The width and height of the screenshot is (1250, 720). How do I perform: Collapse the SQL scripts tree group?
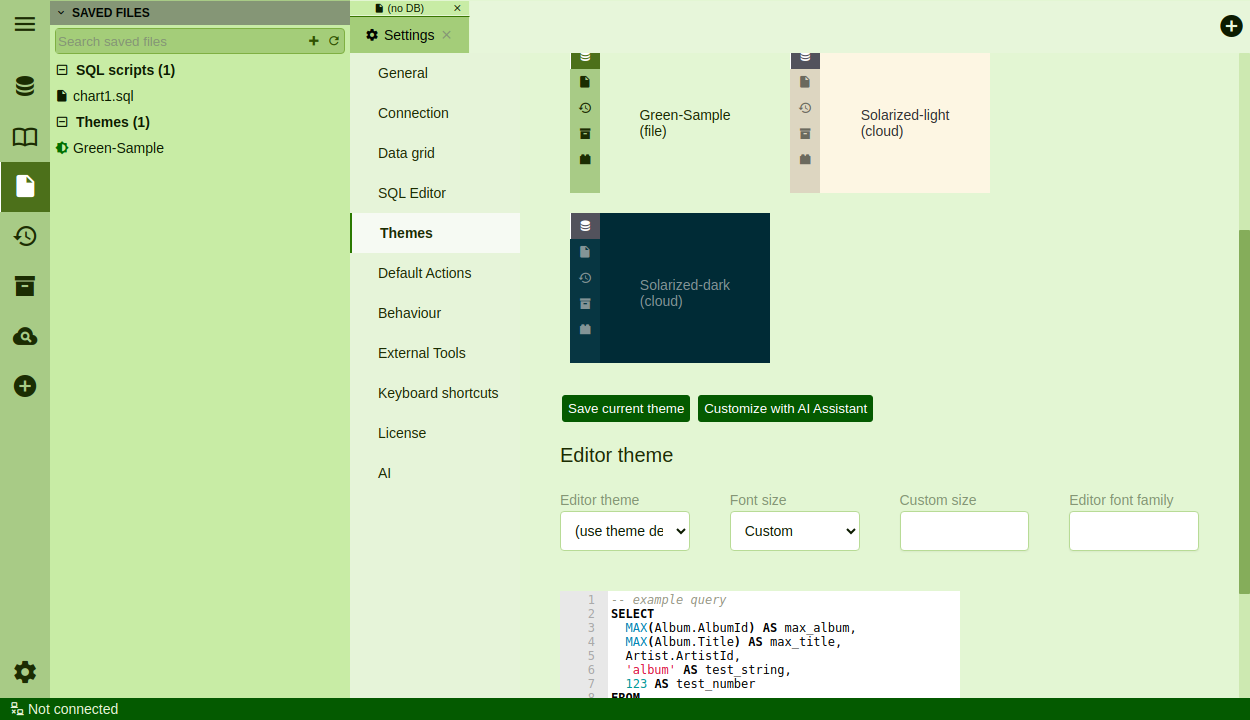tap(62, 70)
